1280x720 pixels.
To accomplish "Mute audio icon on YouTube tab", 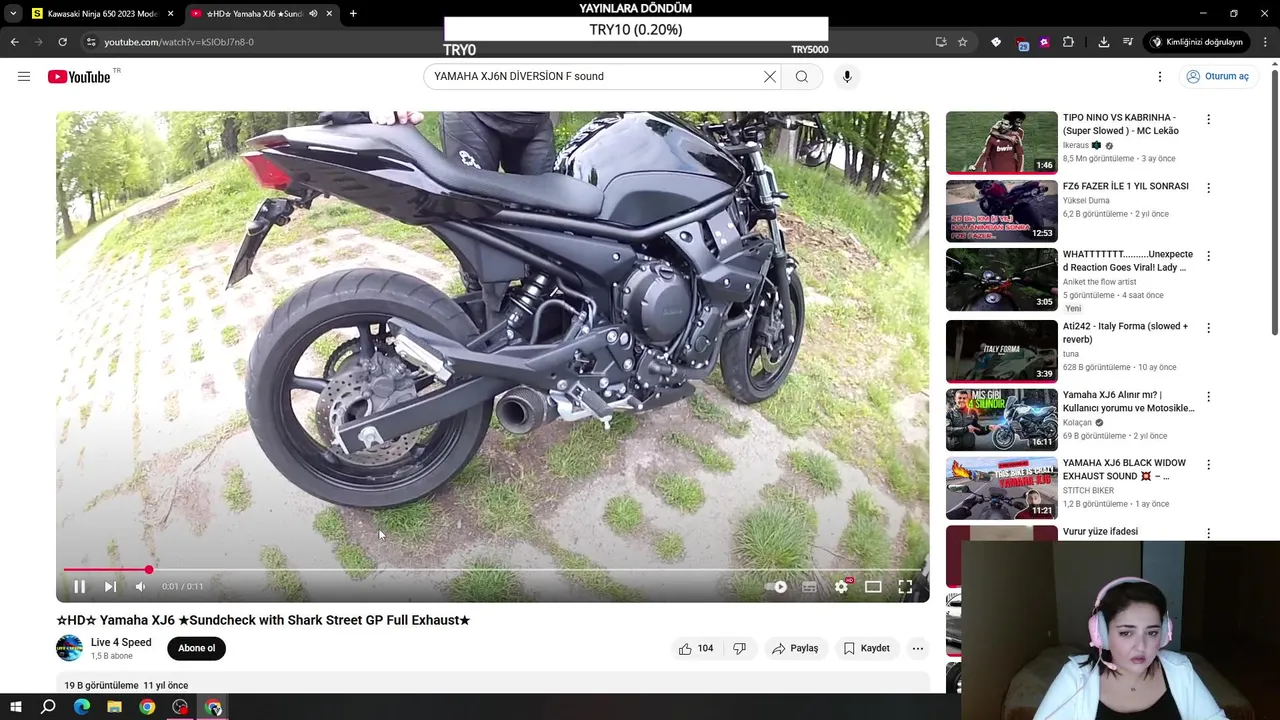I will coord(313,14).
